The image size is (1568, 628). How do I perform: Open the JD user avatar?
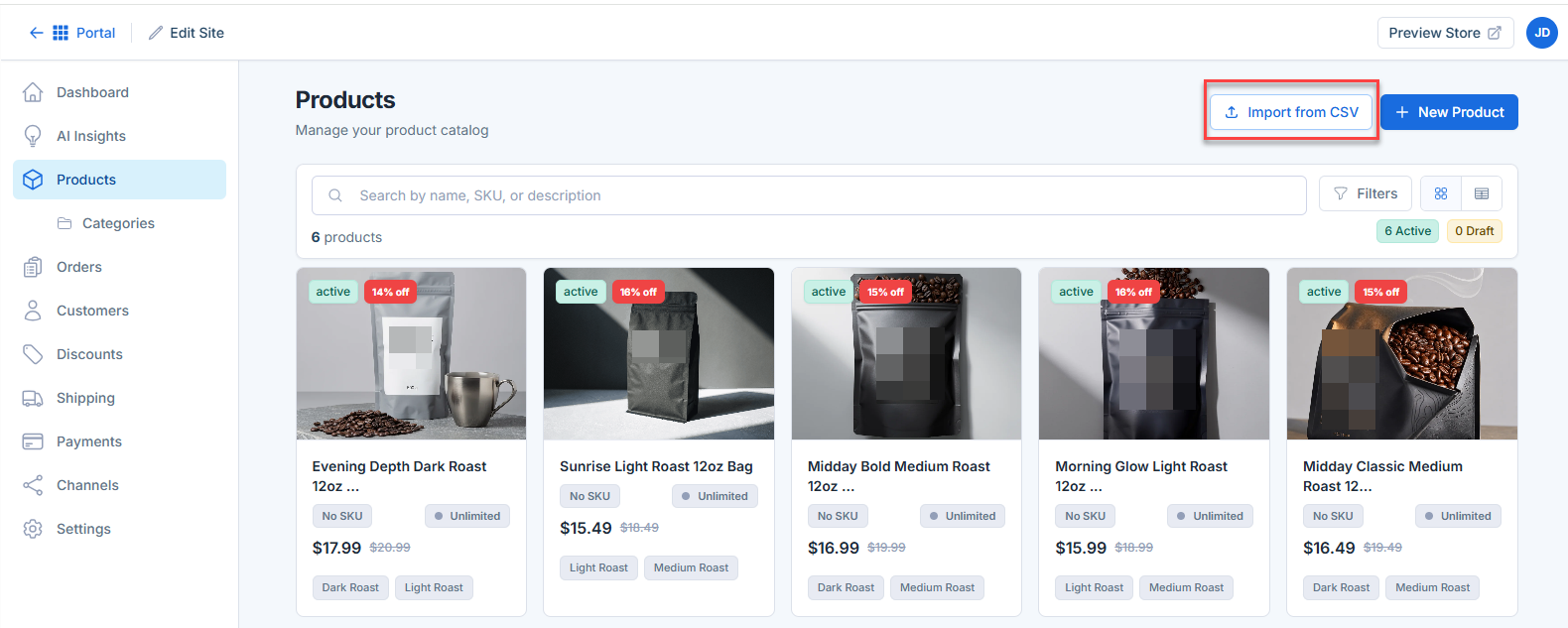[x=1541, y=33]
